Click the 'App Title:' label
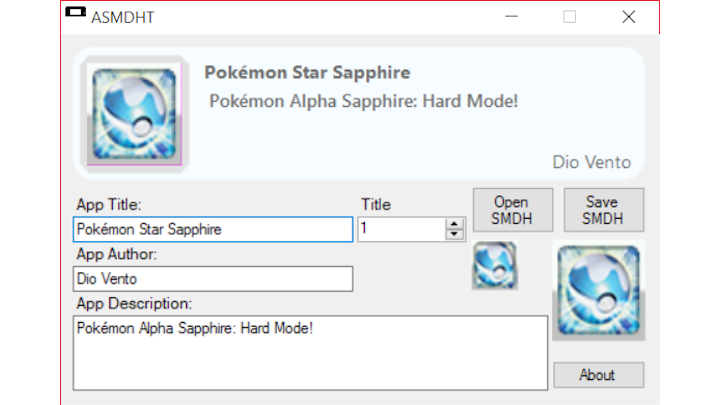Image resolution: width=720 pixels, height=405 pixels. 109,204
